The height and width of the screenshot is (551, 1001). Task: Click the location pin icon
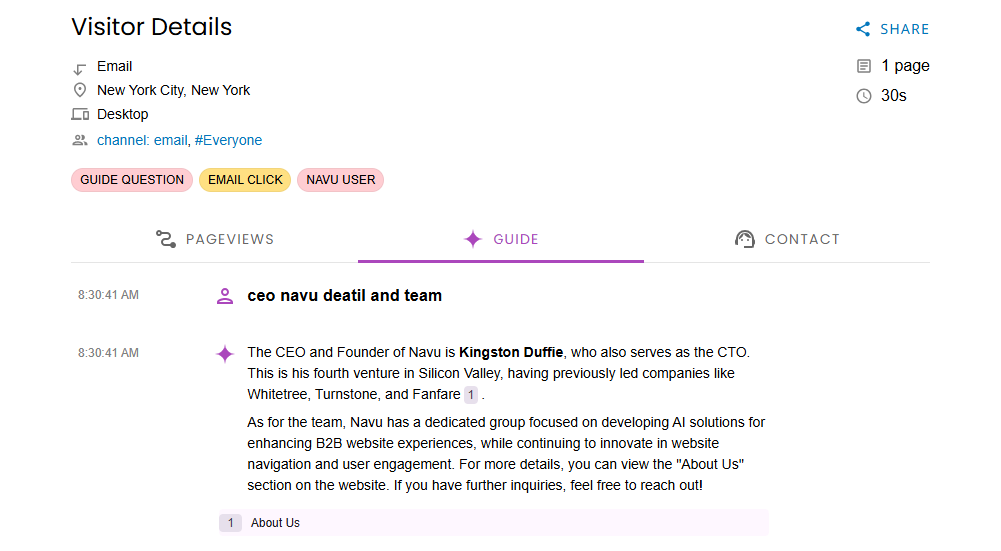pos(80,91)
